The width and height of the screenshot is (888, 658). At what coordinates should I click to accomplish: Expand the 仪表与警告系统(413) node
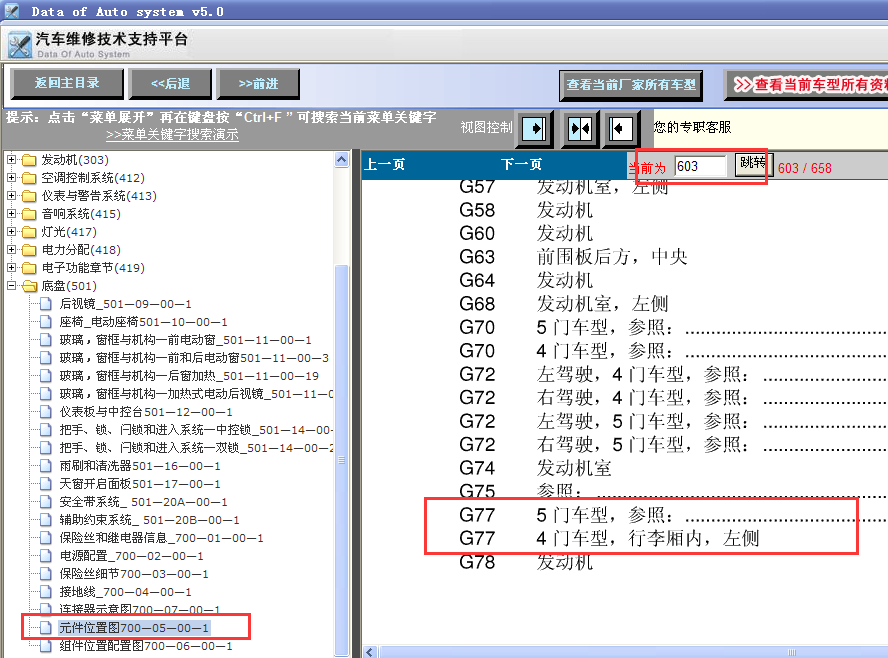click(11, 196)
